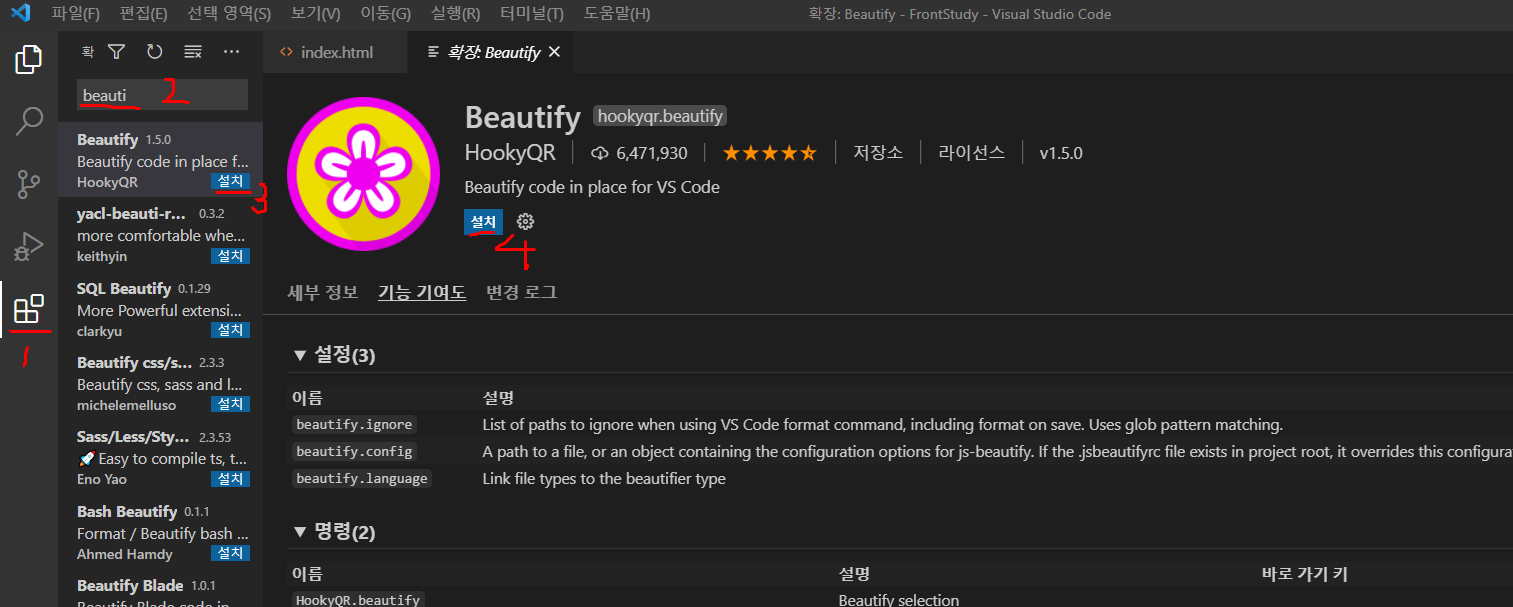The width and height of the screenshot is (1513, 607).
Task: Select the Beautify 1.5.0 list entry
Action: [160, 160]
